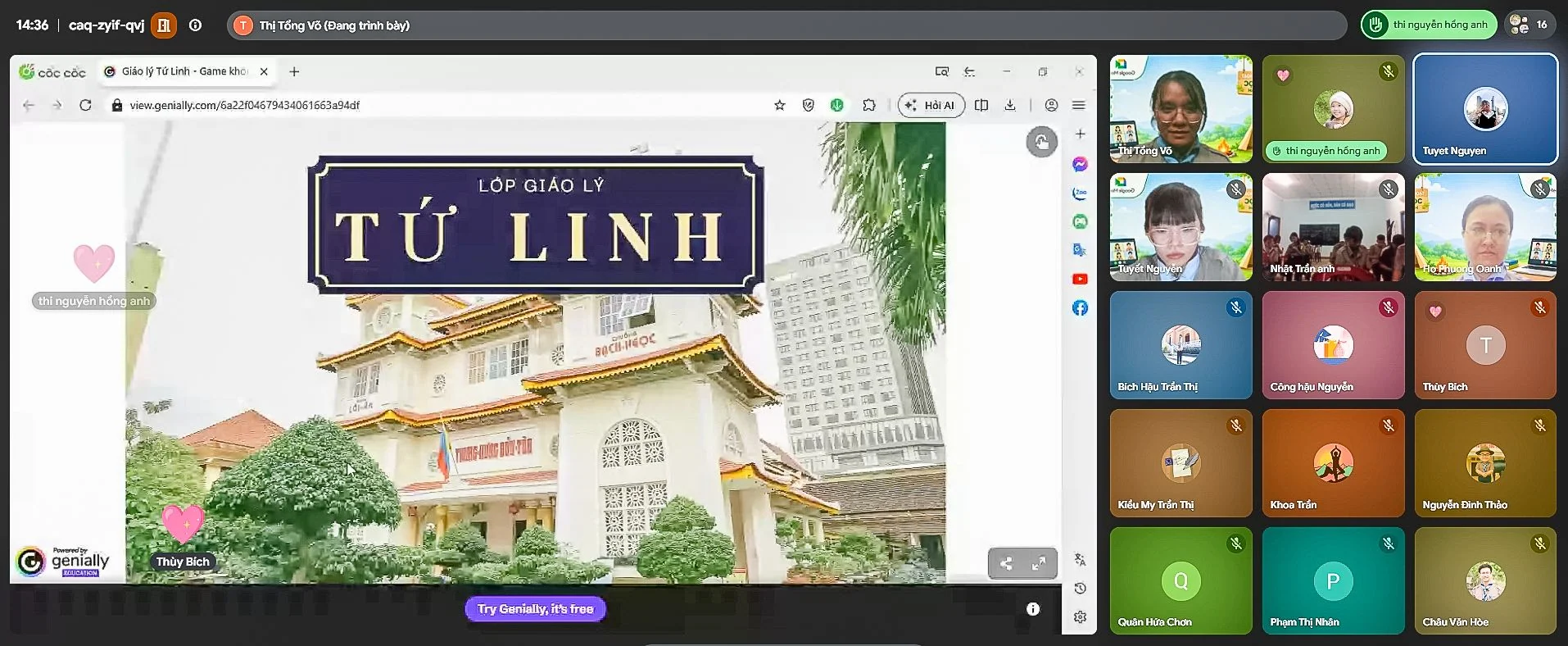Open meeting details info icon beside meeting code
This screenshot has width=1568, height=646.
[x=195, y=25]
